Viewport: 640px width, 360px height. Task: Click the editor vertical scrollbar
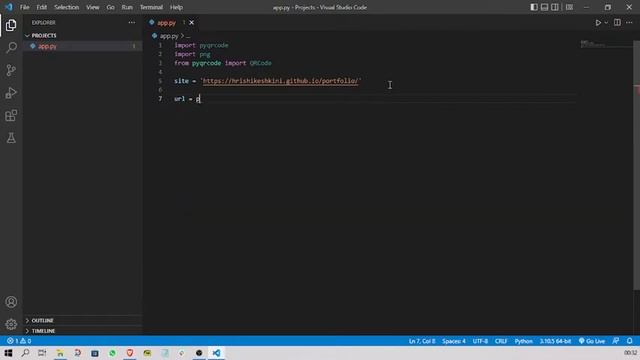point(636,165)
